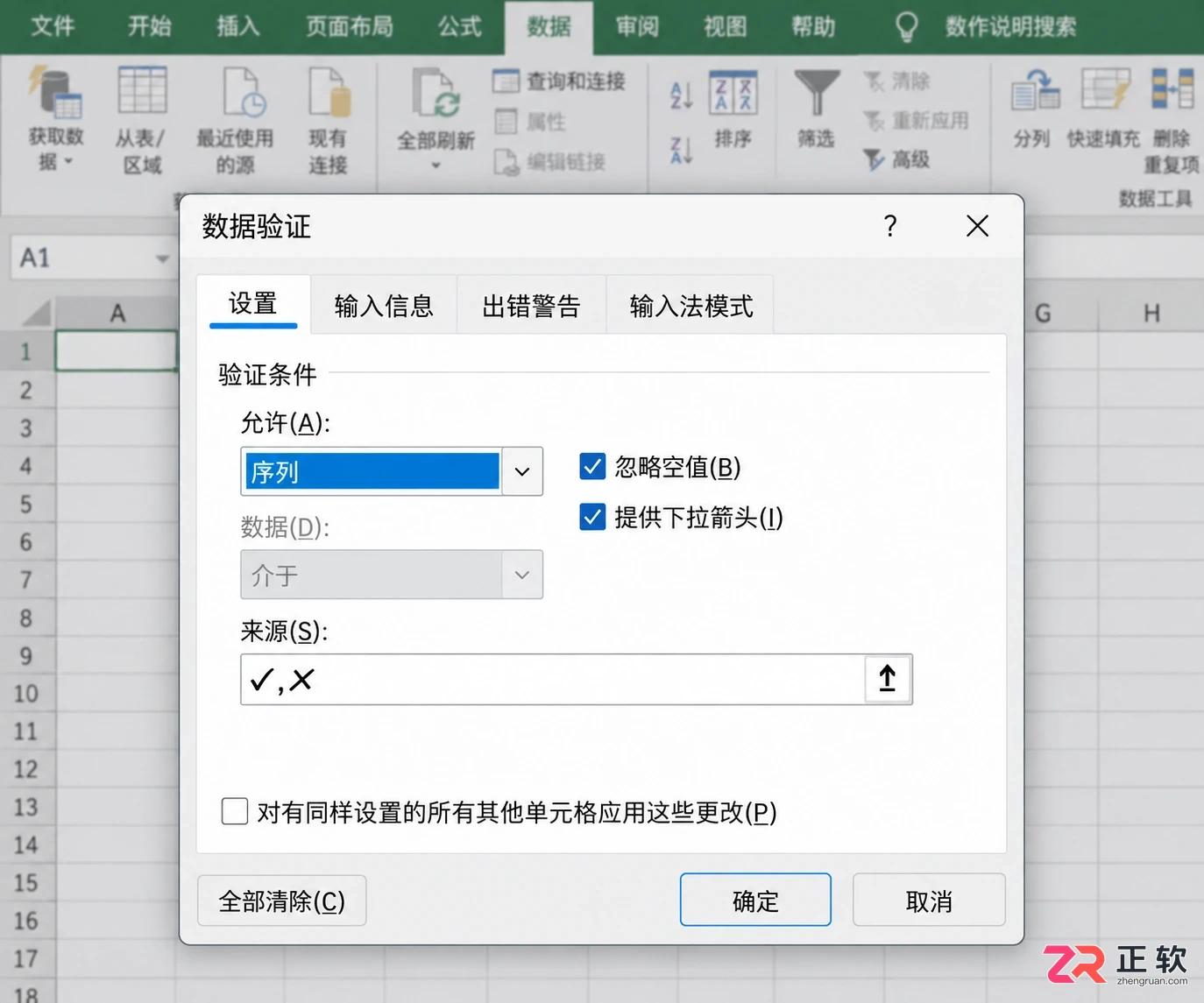The height and width of the screenshot is (1003, 1204).
Task: Sort descending with the Z-A icon
Action: [681, 151]
